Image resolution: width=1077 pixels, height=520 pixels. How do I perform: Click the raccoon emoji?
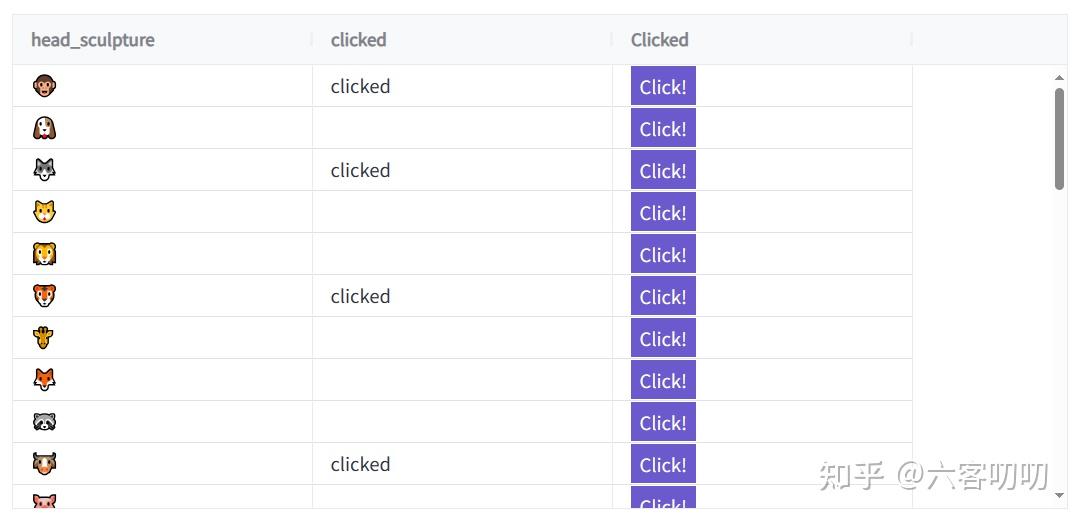[x=44, y=421]
